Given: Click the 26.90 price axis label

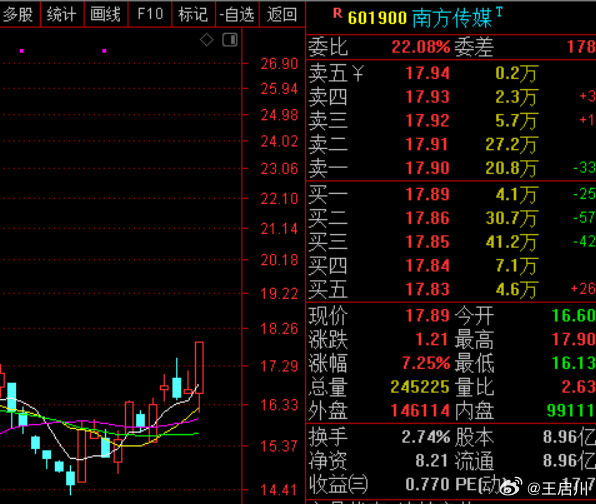Looking at the screenshot, I should tap(279, 63).
